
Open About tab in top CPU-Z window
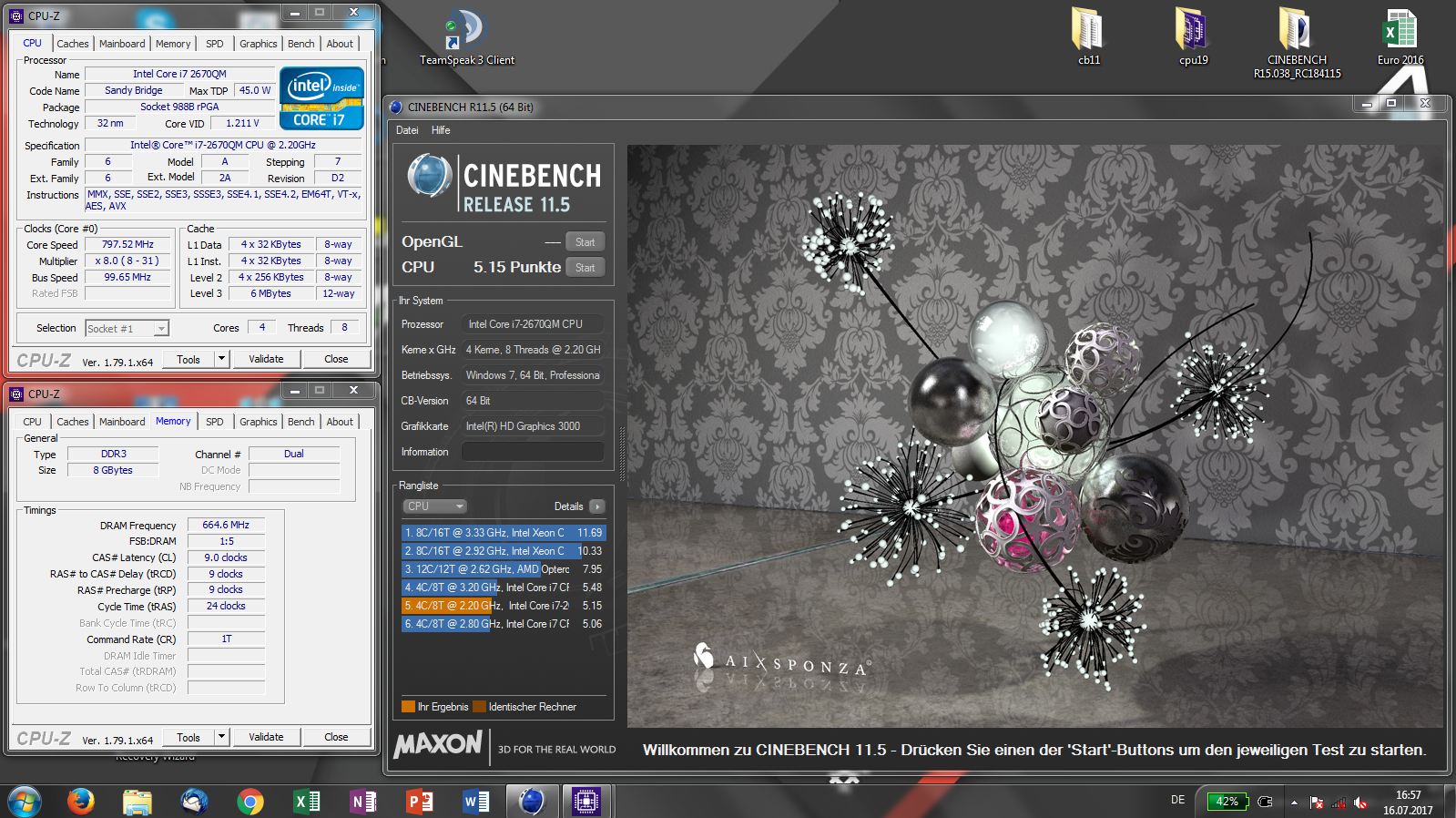[x=340, y=44]
